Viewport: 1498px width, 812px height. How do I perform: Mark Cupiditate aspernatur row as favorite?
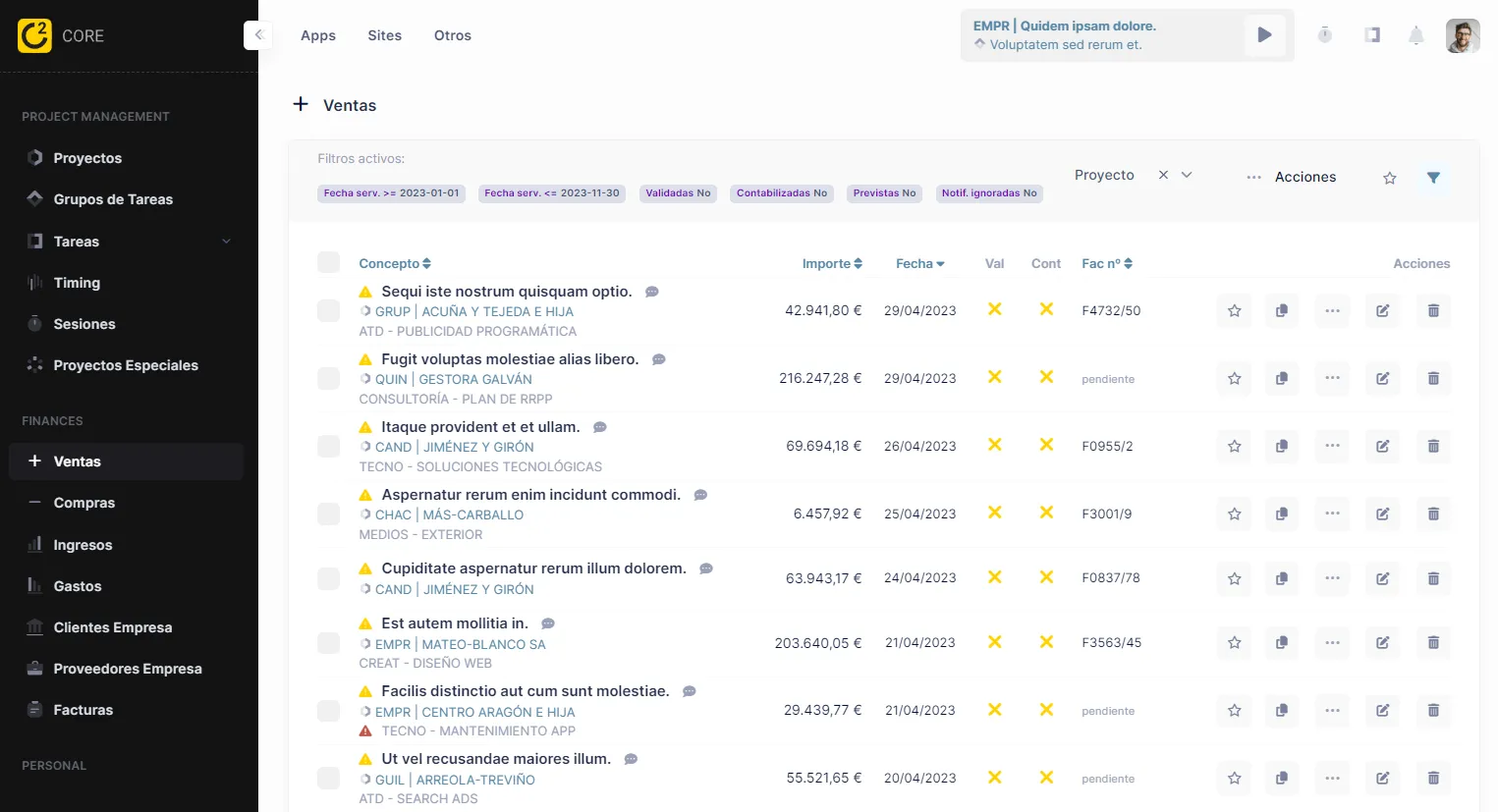click(1234, 578)
